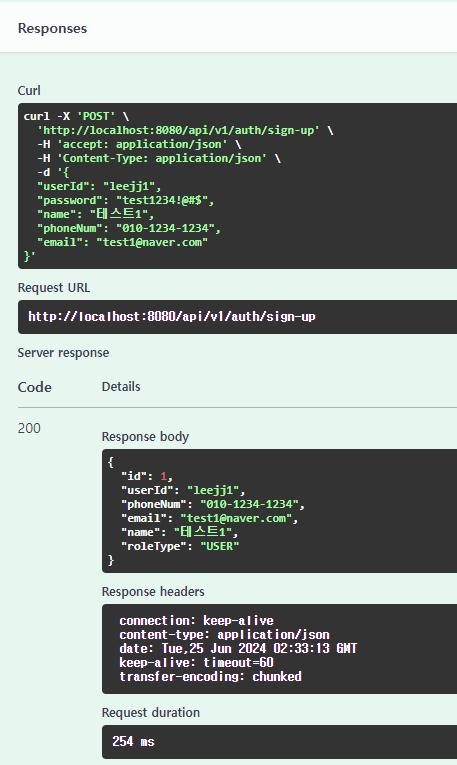Click the email line in response body
This screenshot has width=457, height=765.
click(x=210, y=518)
